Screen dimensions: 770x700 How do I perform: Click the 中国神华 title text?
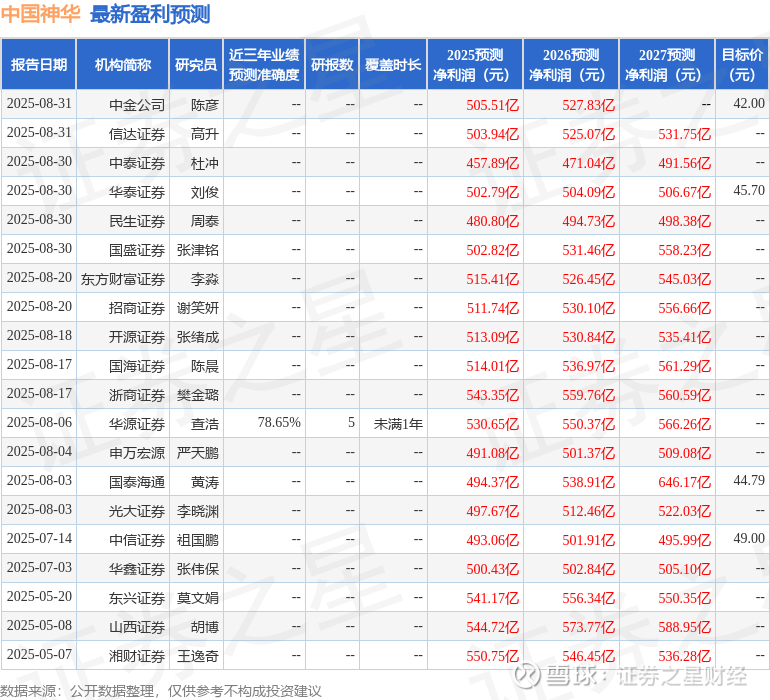[40, 14]
